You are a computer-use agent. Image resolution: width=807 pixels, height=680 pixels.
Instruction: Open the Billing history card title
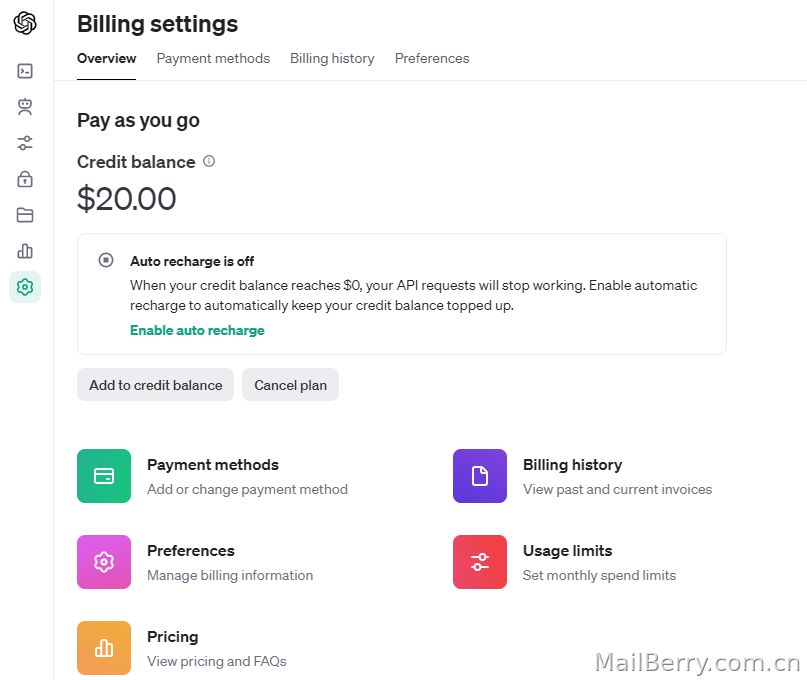(x=573, y=465)
